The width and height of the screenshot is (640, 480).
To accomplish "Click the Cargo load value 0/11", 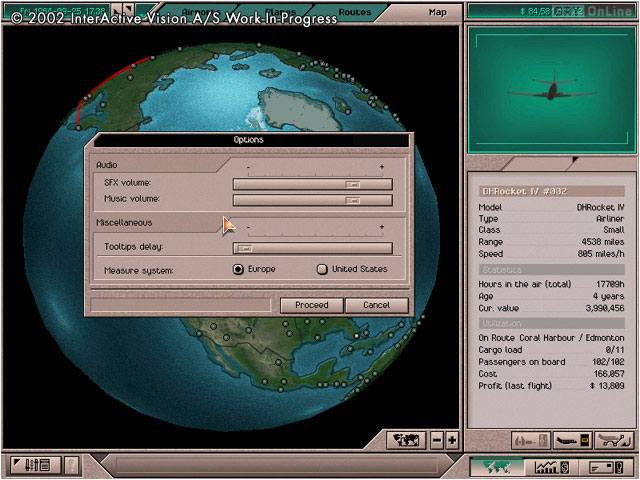I will pyautogui.click(x=615, y=350).
